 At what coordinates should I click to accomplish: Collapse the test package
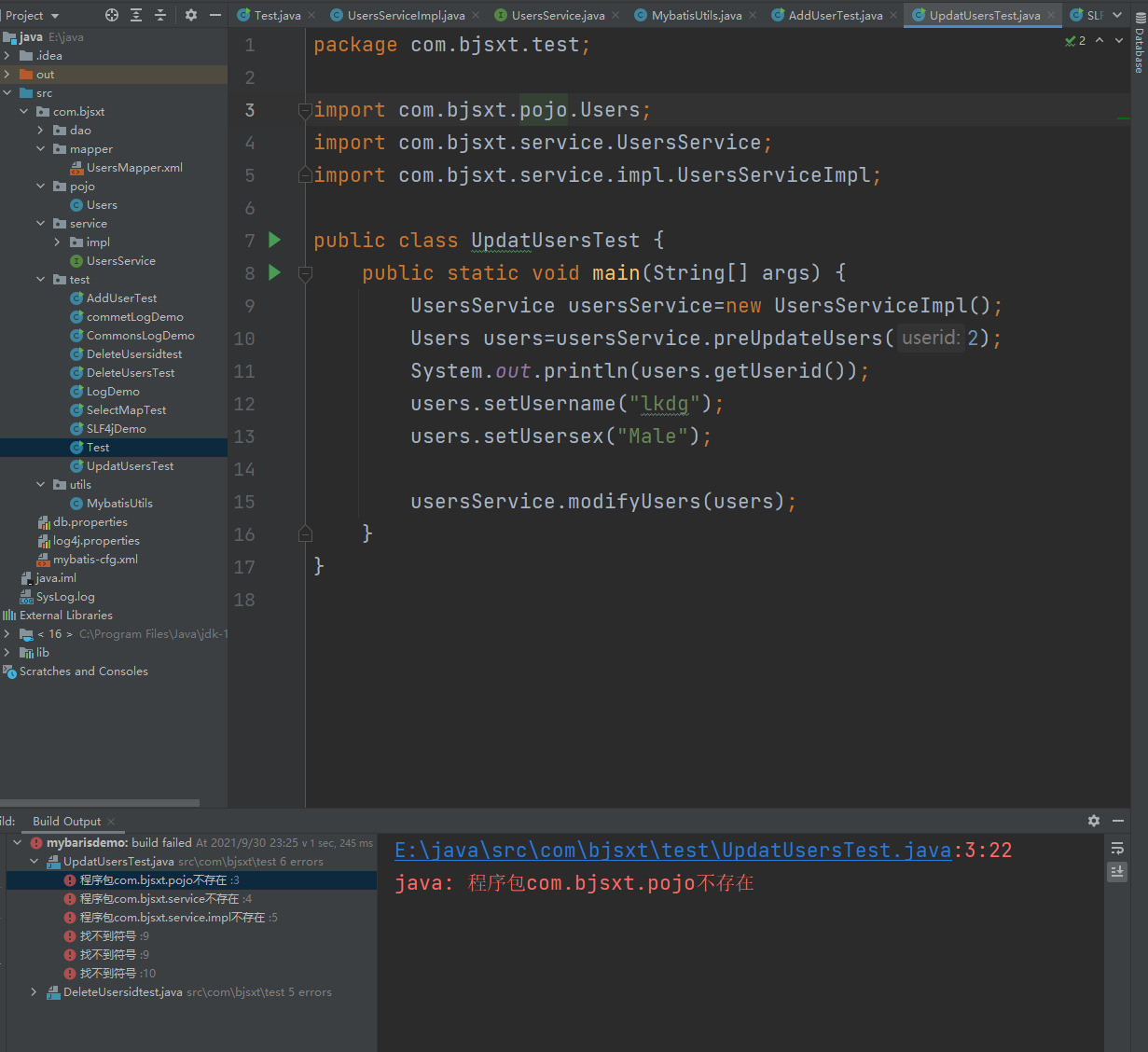tap(41, 280)
